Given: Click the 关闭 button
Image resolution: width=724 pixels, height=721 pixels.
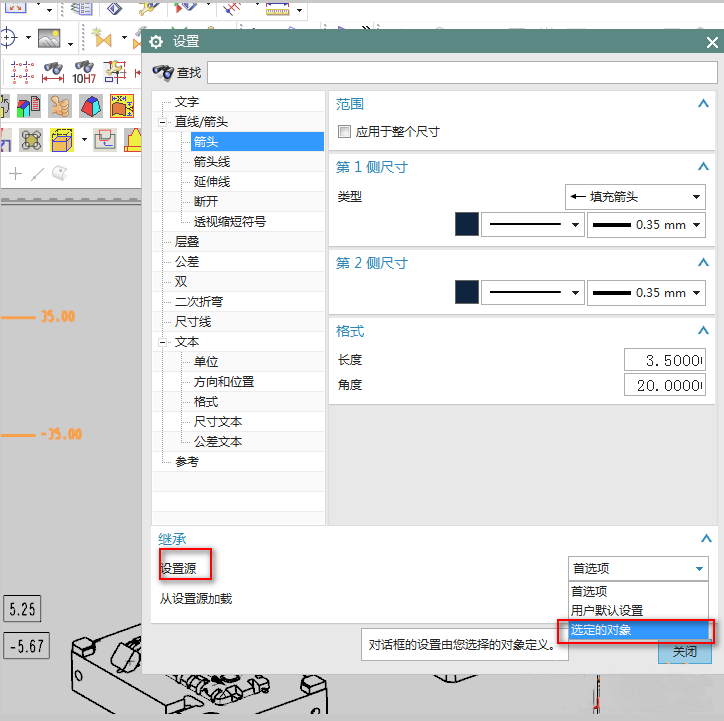Looking at the screenshot, I should (x=684, y=651).
